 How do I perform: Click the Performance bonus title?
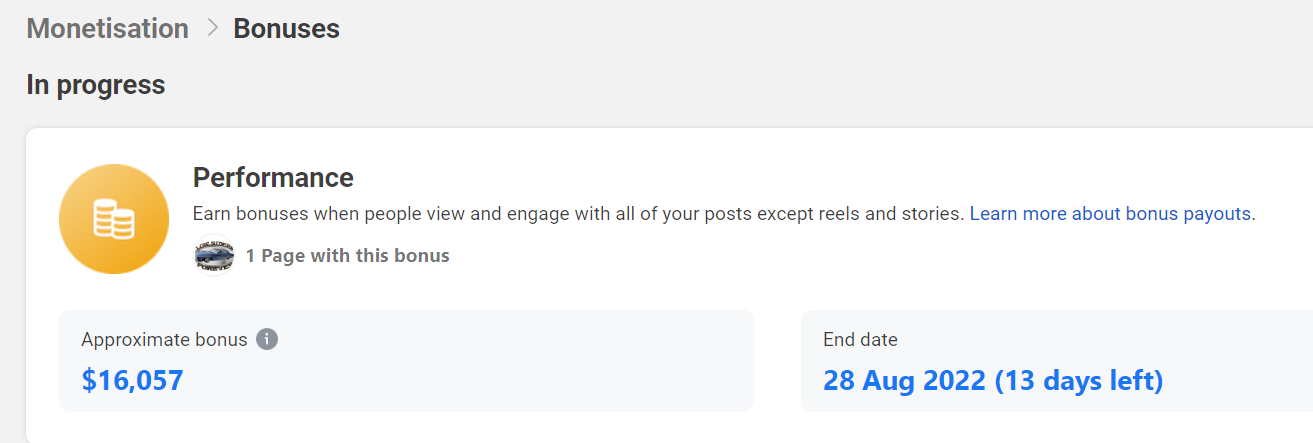coord(273,178)
